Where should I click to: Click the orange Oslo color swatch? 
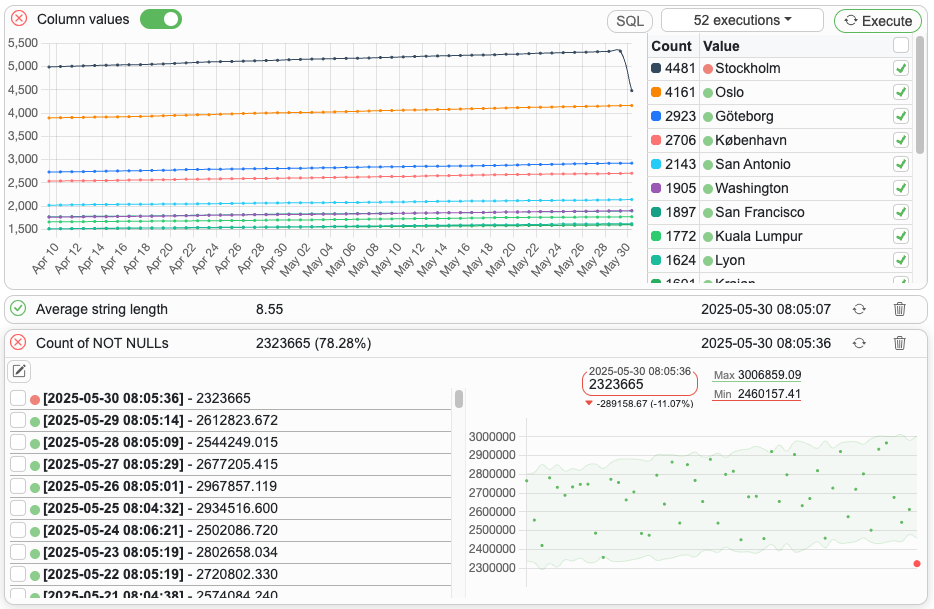pyautogui.click(x=656, y=92)
